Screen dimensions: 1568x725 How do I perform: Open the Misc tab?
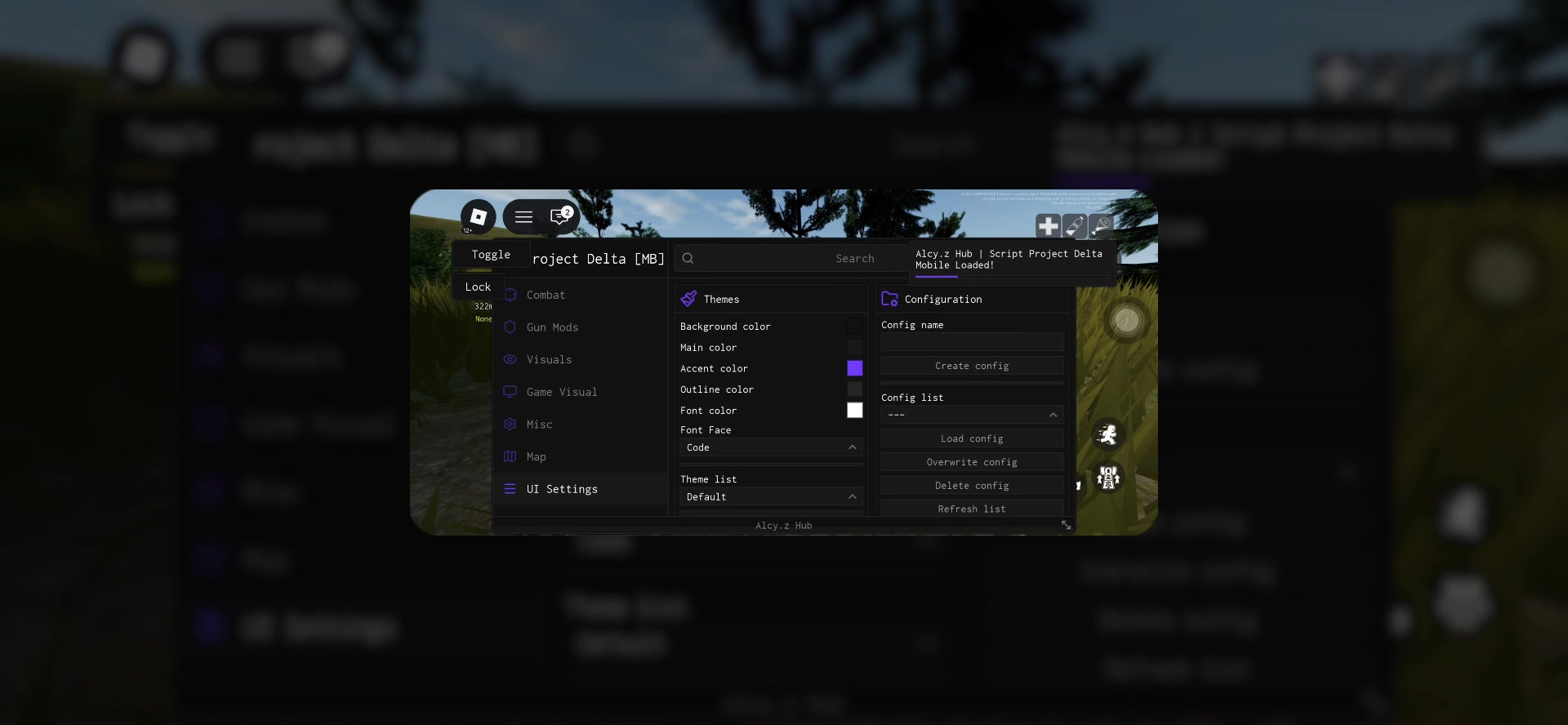click(581, 424)
